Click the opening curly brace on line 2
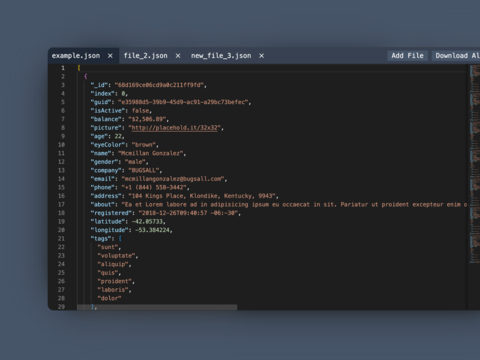 point(86,76)
